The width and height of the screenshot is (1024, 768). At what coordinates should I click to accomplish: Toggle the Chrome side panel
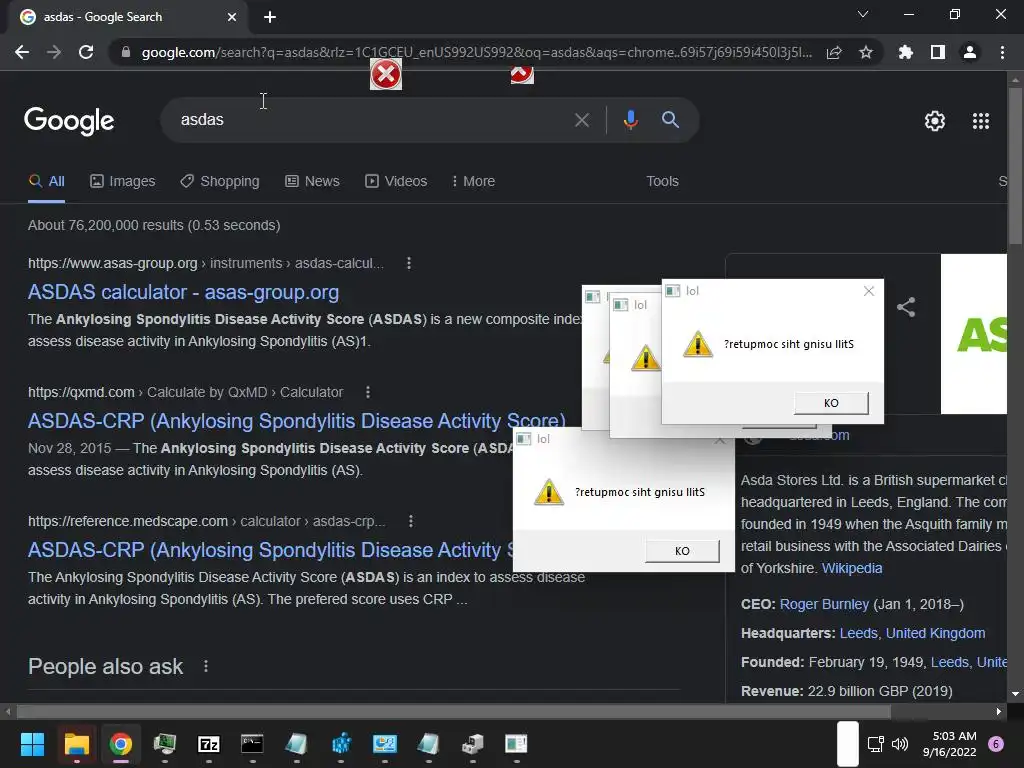938,52
